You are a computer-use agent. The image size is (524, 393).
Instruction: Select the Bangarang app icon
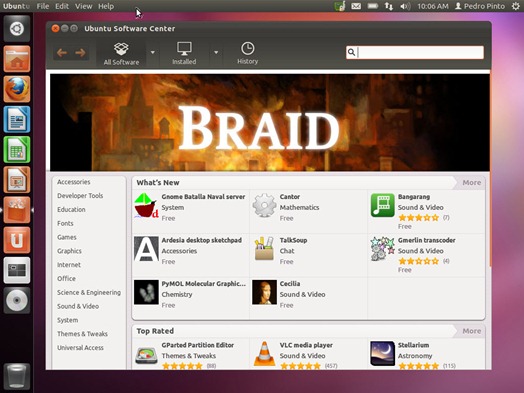pos(382,205)
